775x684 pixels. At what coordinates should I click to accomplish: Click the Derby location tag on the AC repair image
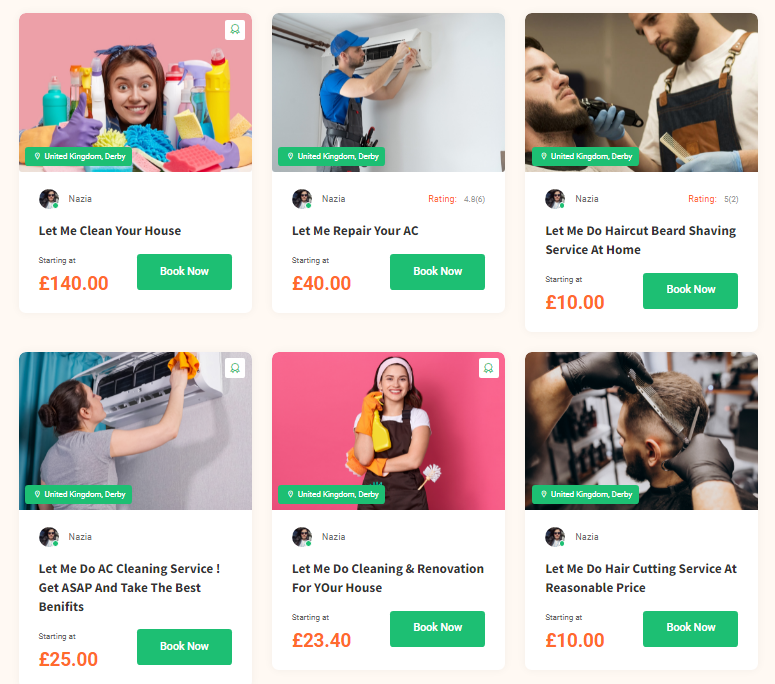[331, 156]
